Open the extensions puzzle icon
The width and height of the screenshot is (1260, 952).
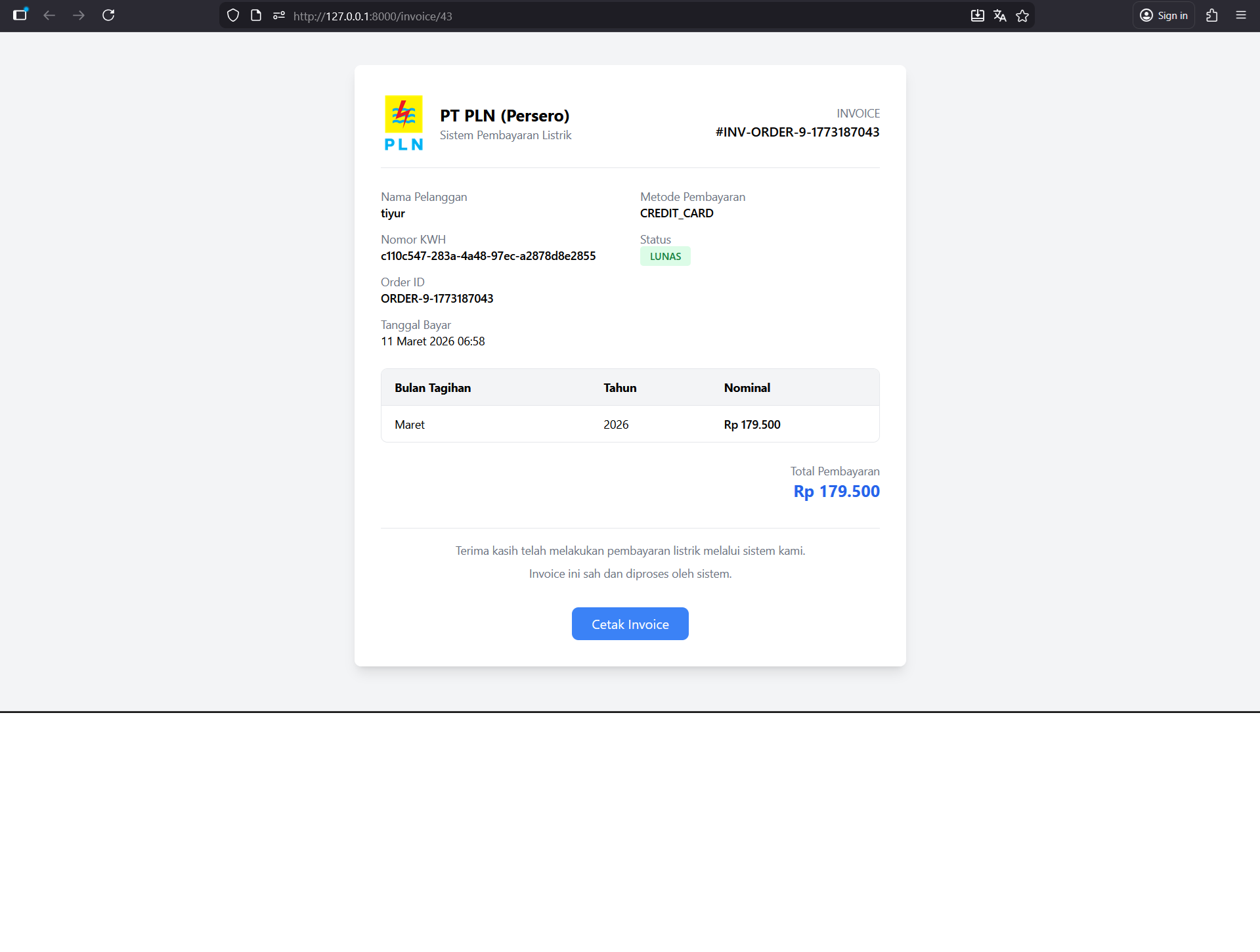[1212, 15]
